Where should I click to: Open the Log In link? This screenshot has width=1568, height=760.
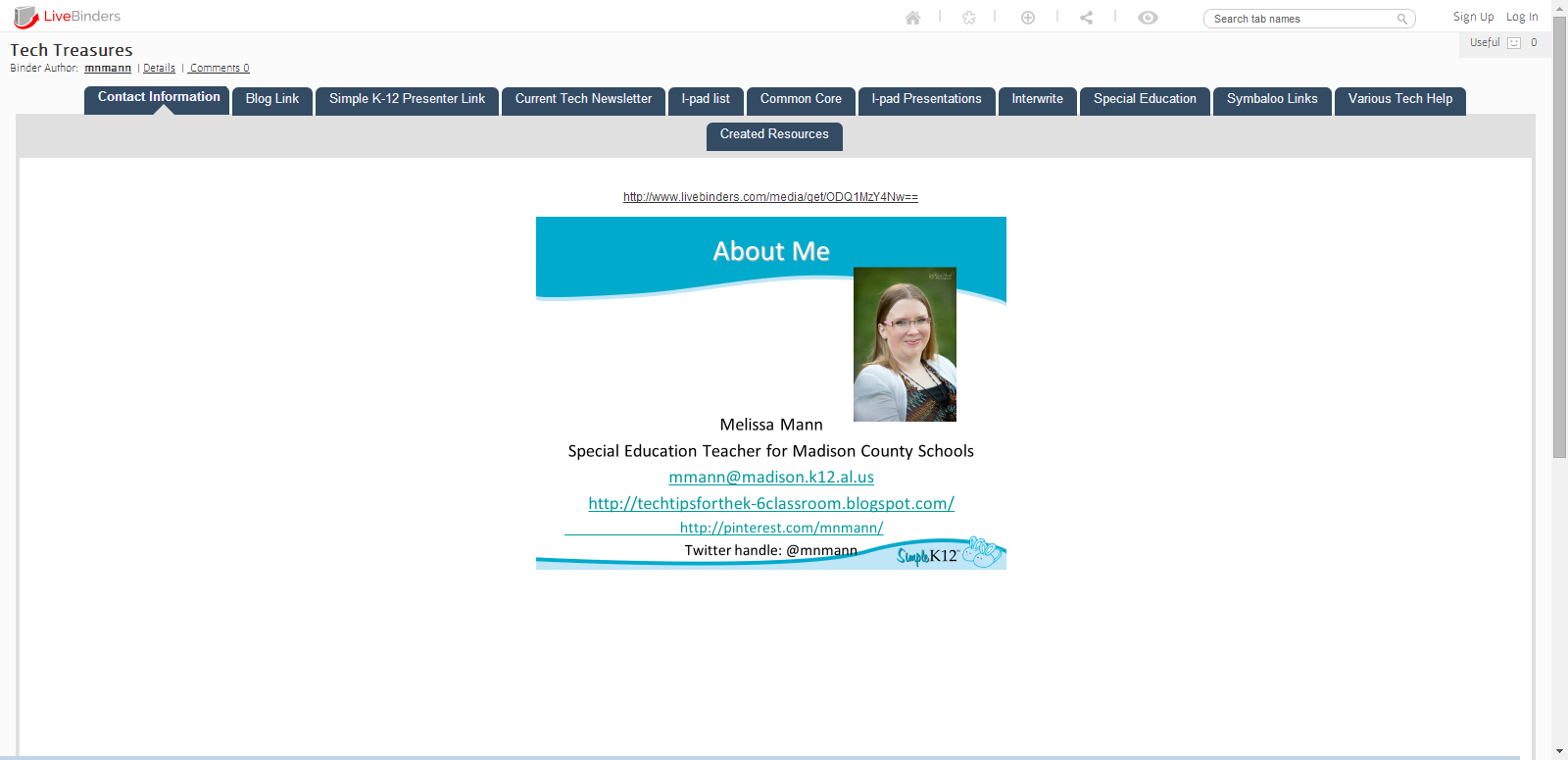[1522, 17]
